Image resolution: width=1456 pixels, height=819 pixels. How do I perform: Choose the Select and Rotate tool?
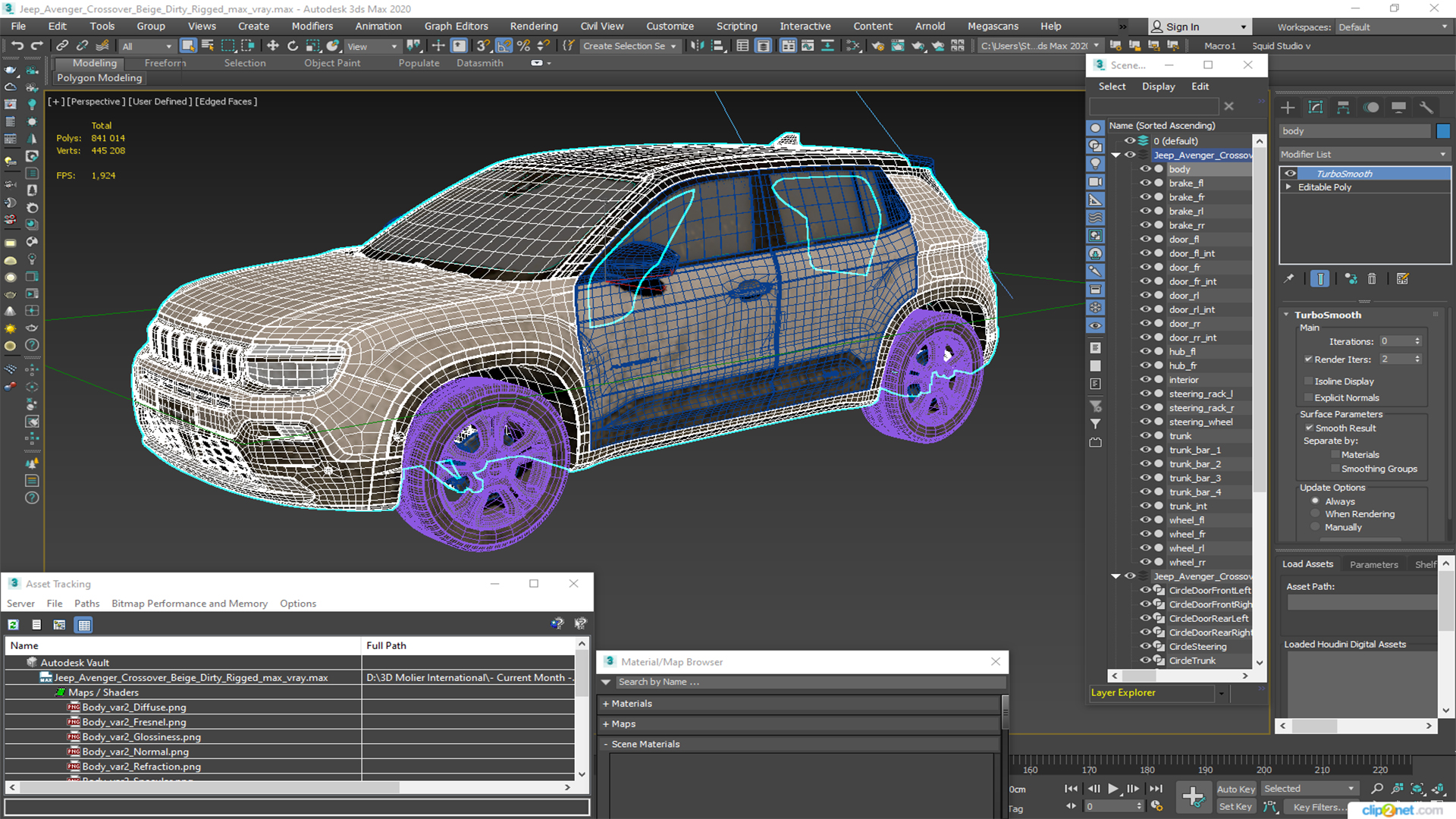[292, 45]
